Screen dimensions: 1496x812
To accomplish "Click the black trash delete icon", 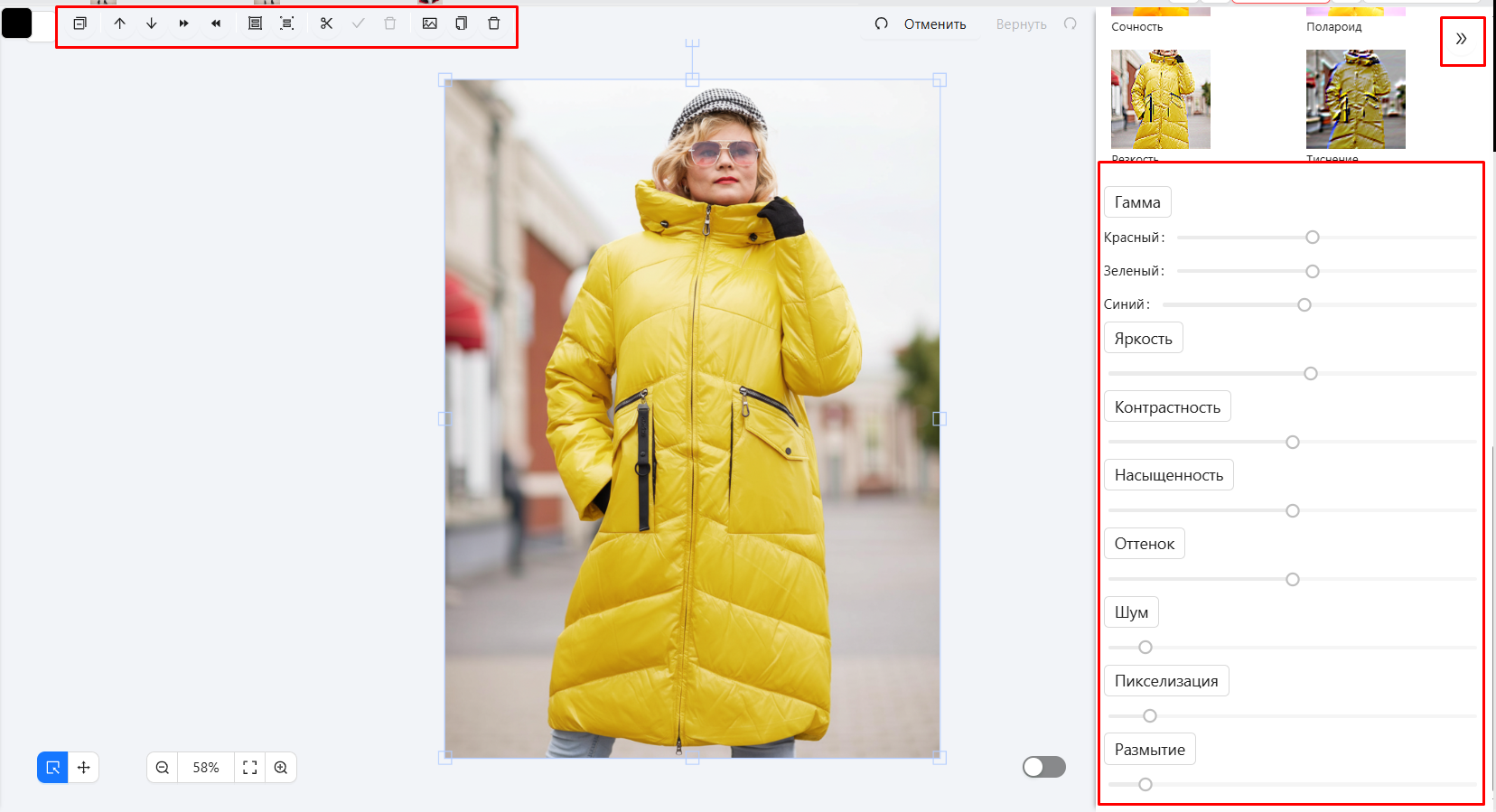I will 493,23.
